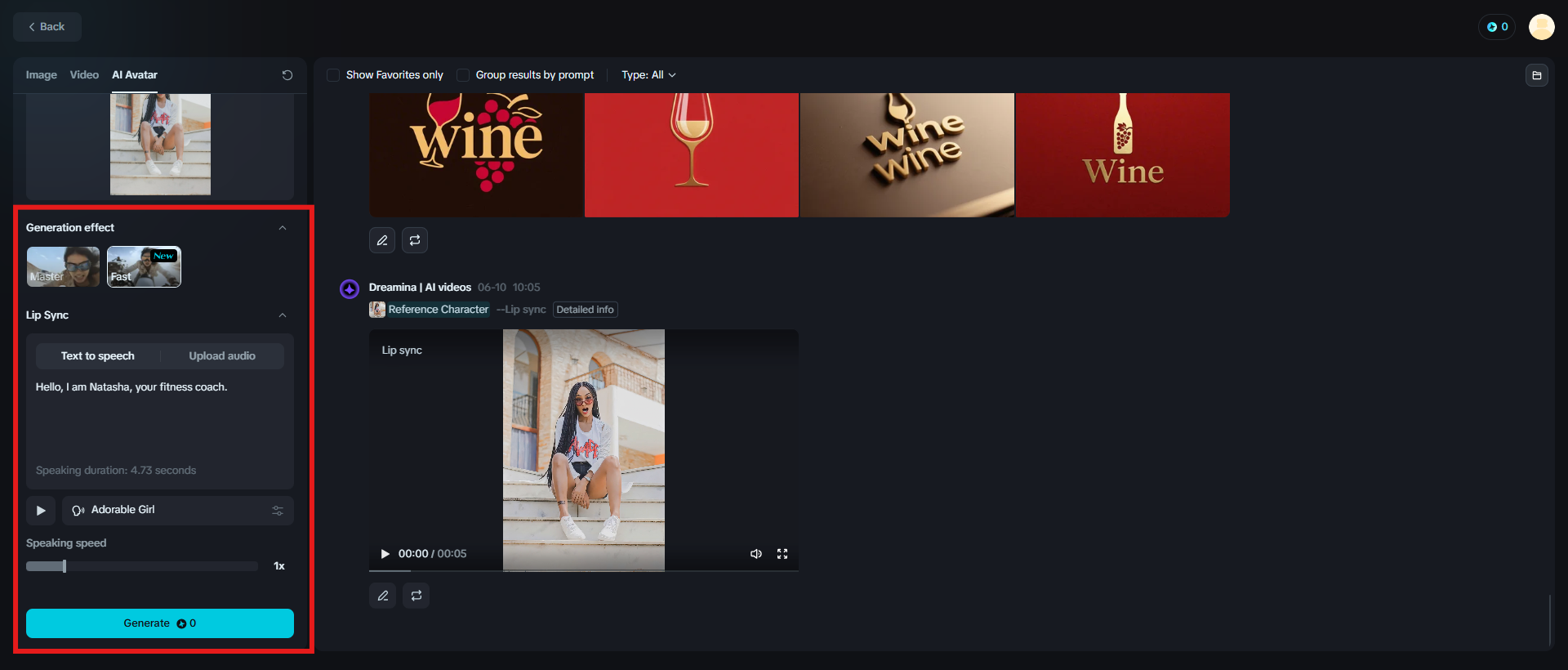This screenshot has height=670, width=1568.
Task: Select the Text to speech tab
Action: click(98, 356)
